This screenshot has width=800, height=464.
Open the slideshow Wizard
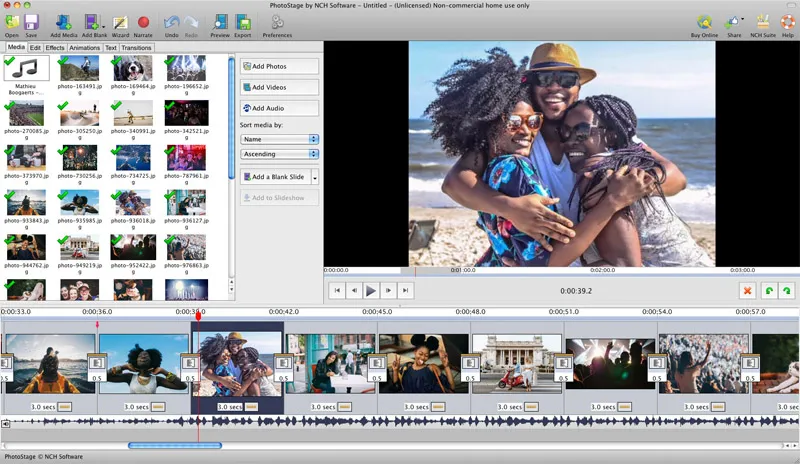point(120,21)
